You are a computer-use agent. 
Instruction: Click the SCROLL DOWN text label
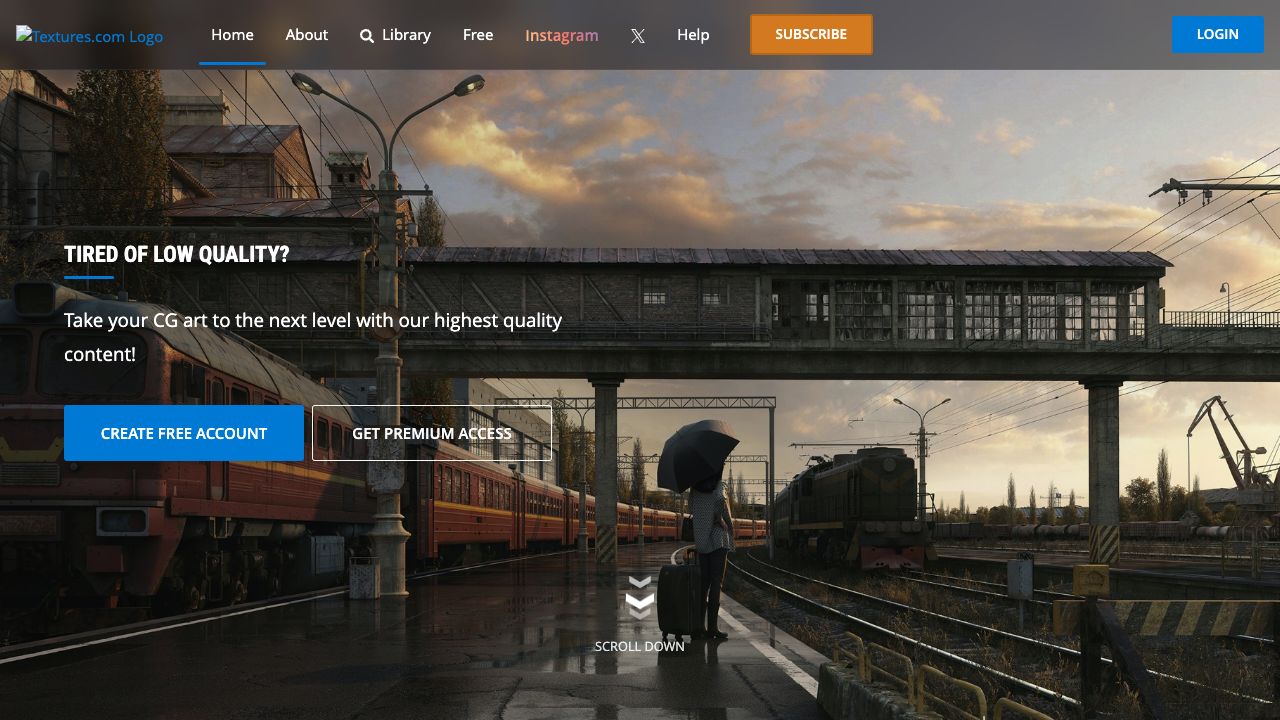coord(640,647)
